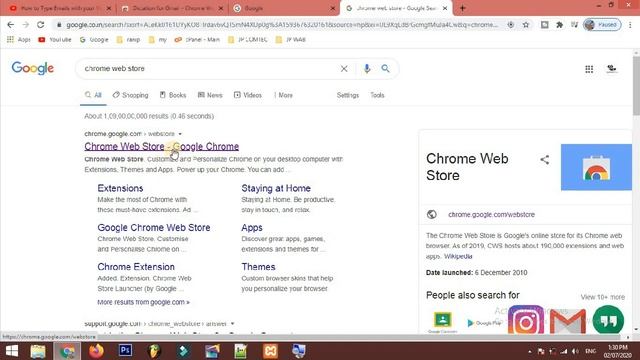This screenshot has height=360, width=640.
Task: Clear the search query with X
Action: click(344, 69)
